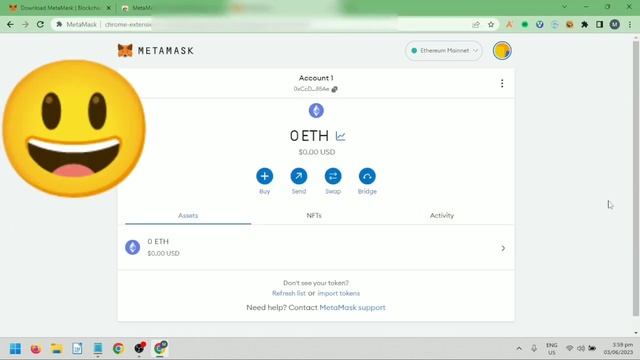
Task: Click the MetaMask fox extension icon in toolbar
Action: pyautogui.click(x=570, y=24)
